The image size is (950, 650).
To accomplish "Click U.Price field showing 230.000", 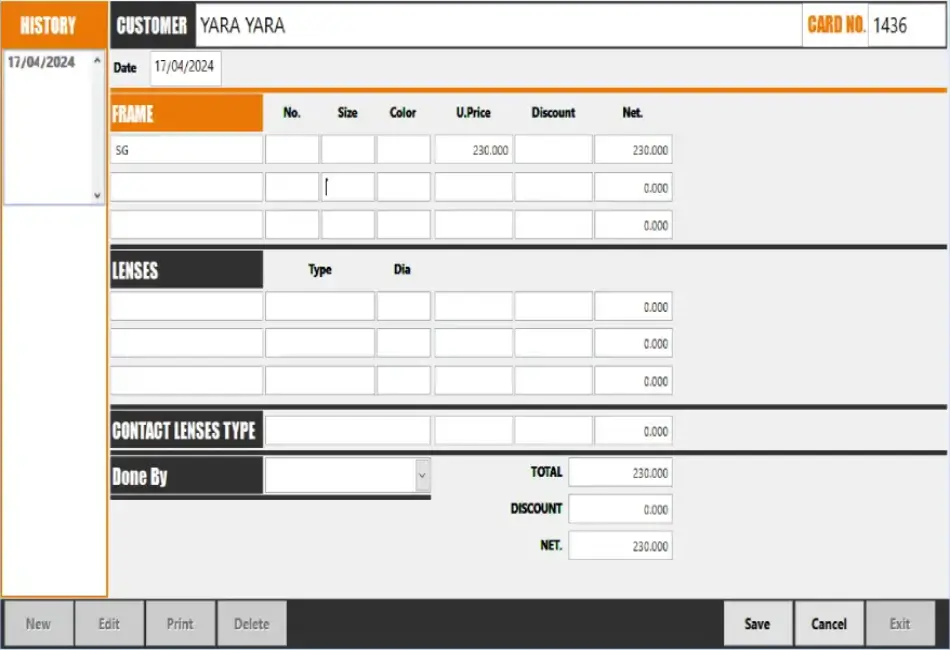I will [x=473, y=150].
